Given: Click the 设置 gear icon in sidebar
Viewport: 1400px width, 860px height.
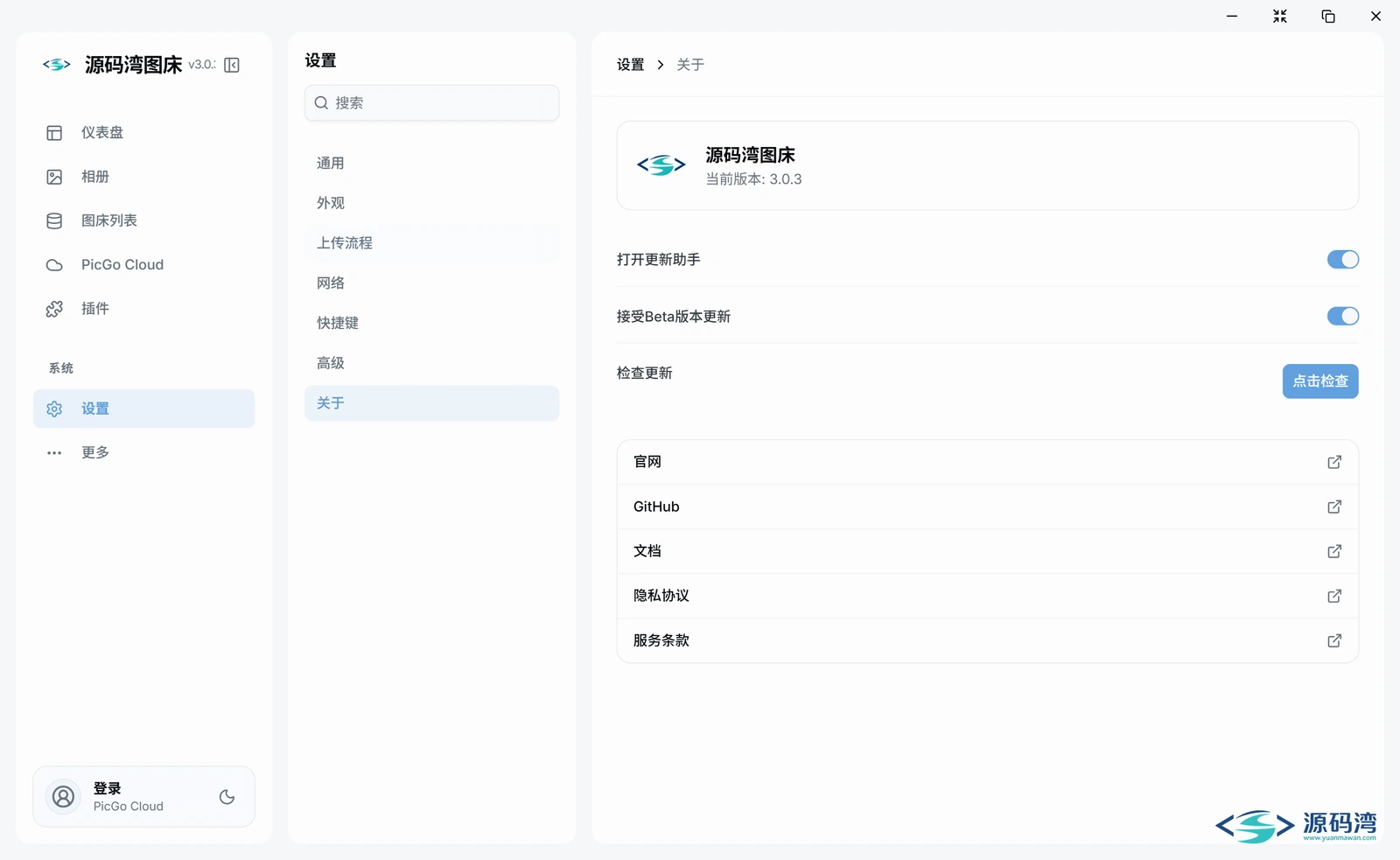Looking at the screenshot, I should click(x=54, y=409).
